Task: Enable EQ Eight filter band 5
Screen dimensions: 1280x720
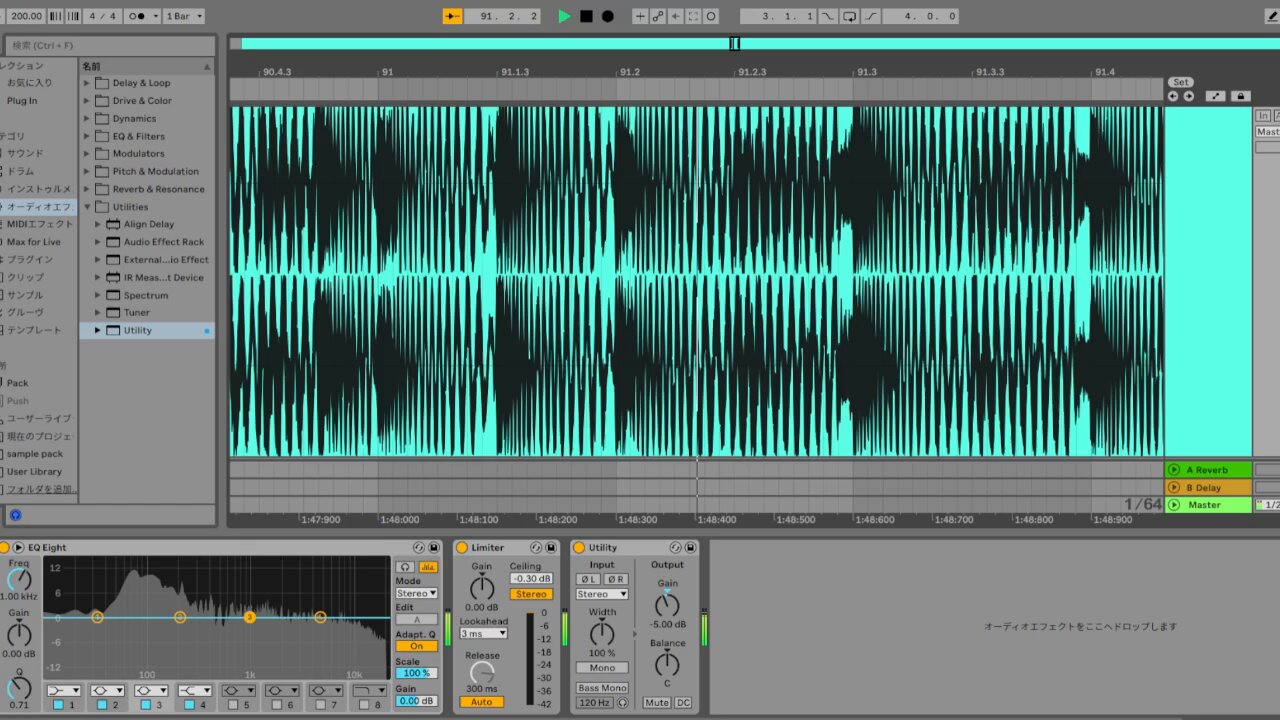Action: [x=232, y=706]
